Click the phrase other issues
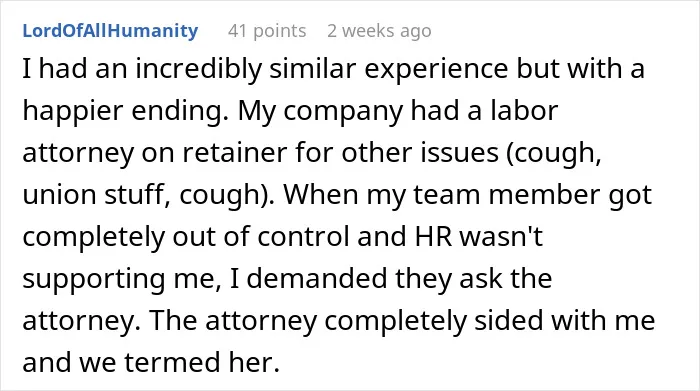The width and height of the screenshot is (700, 391). click(420, 152)
